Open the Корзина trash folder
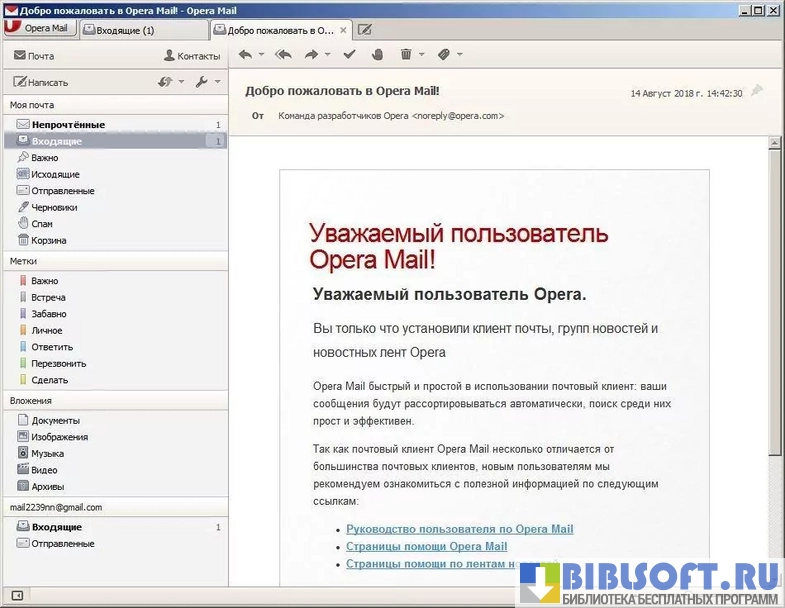Image resolution: width=785 pixels, height=608 pixels. click(x=49, y=240)
